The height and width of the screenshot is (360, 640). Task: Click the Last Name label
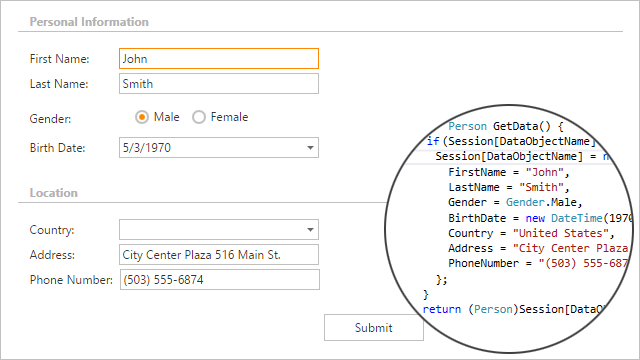point(59,84)
